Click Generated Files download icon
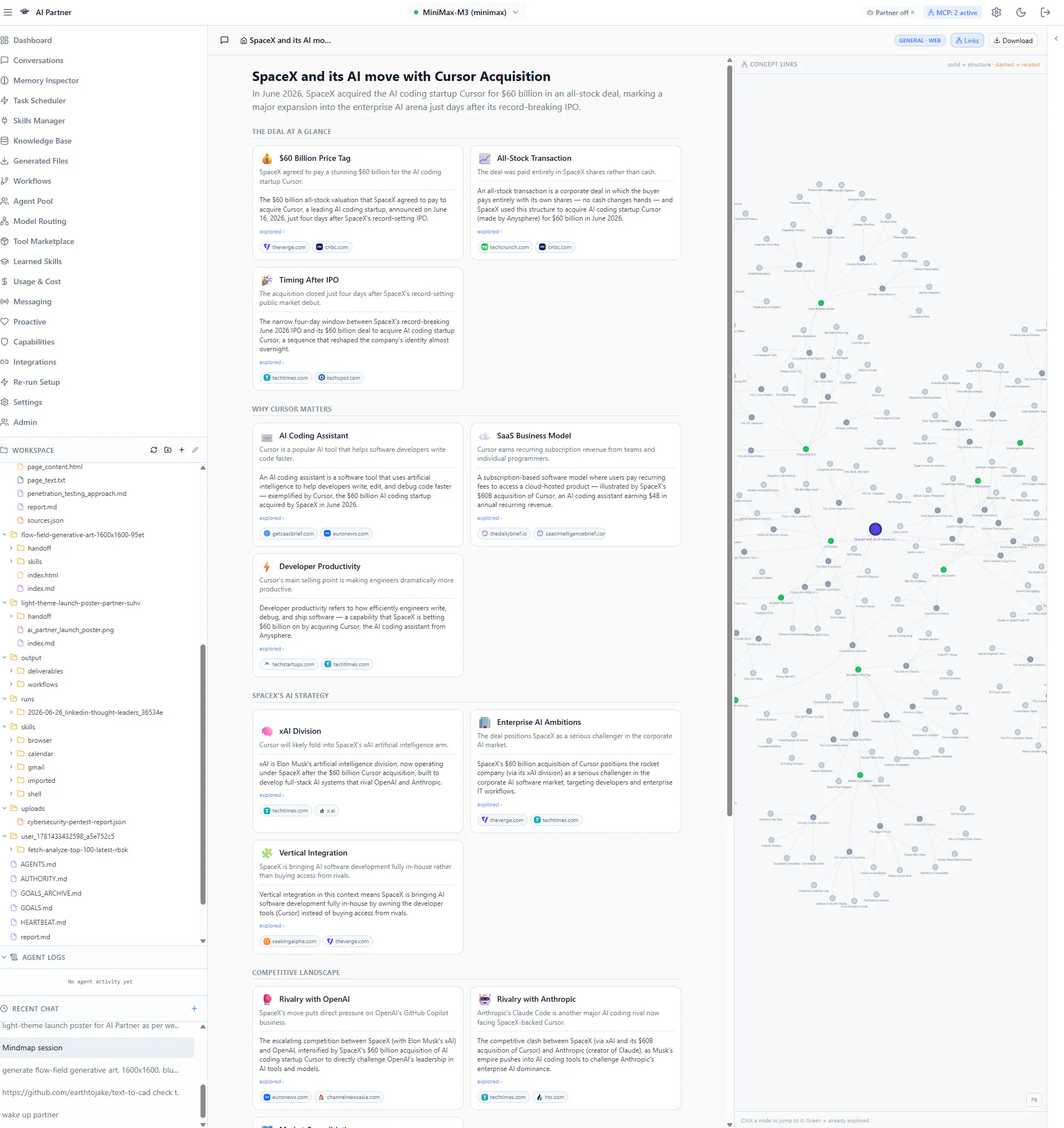Screen dimensions: 1064x1128 [4, 161]
